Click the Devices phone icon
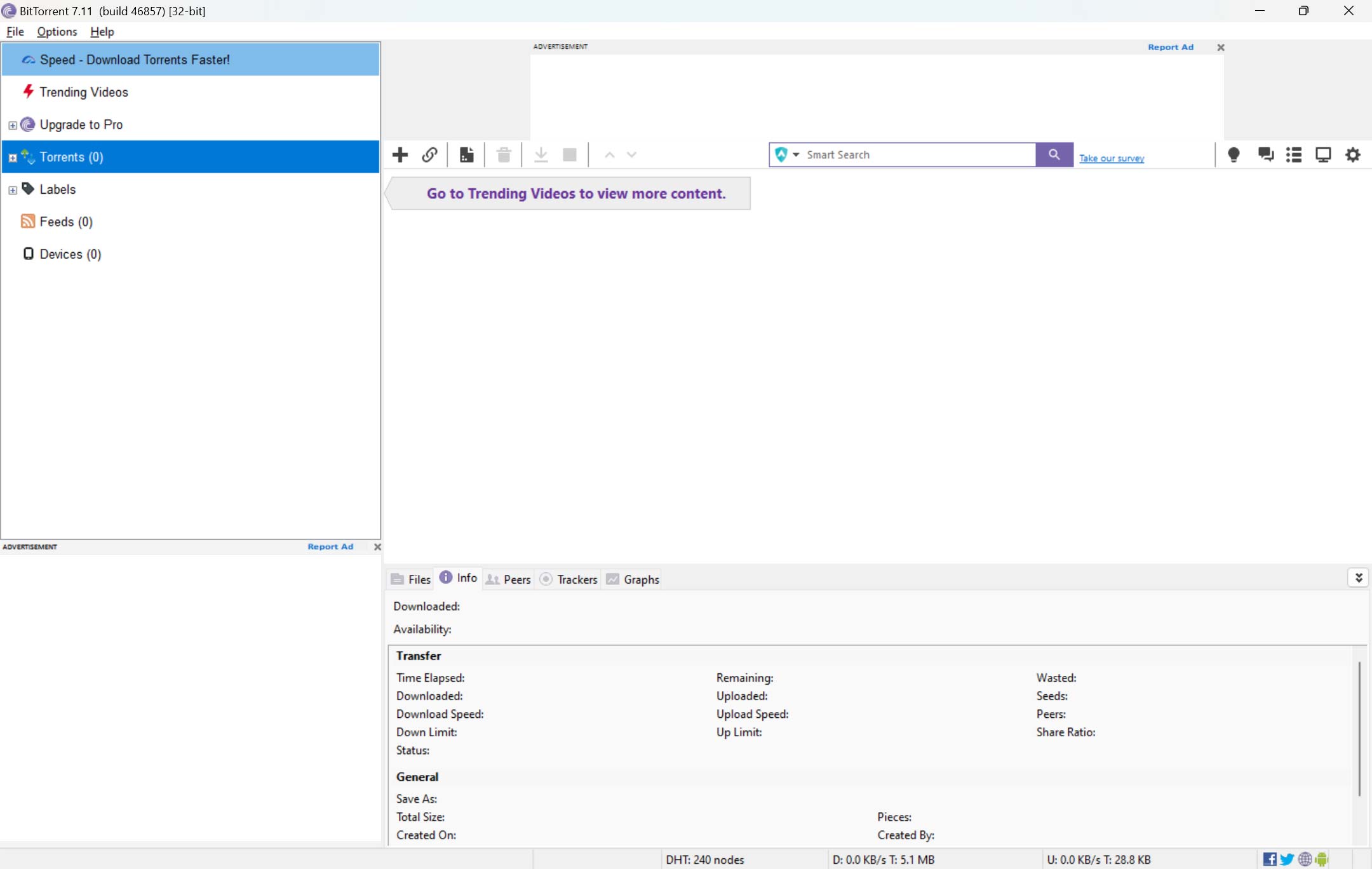1372x869 pixels. coord(28,253)
